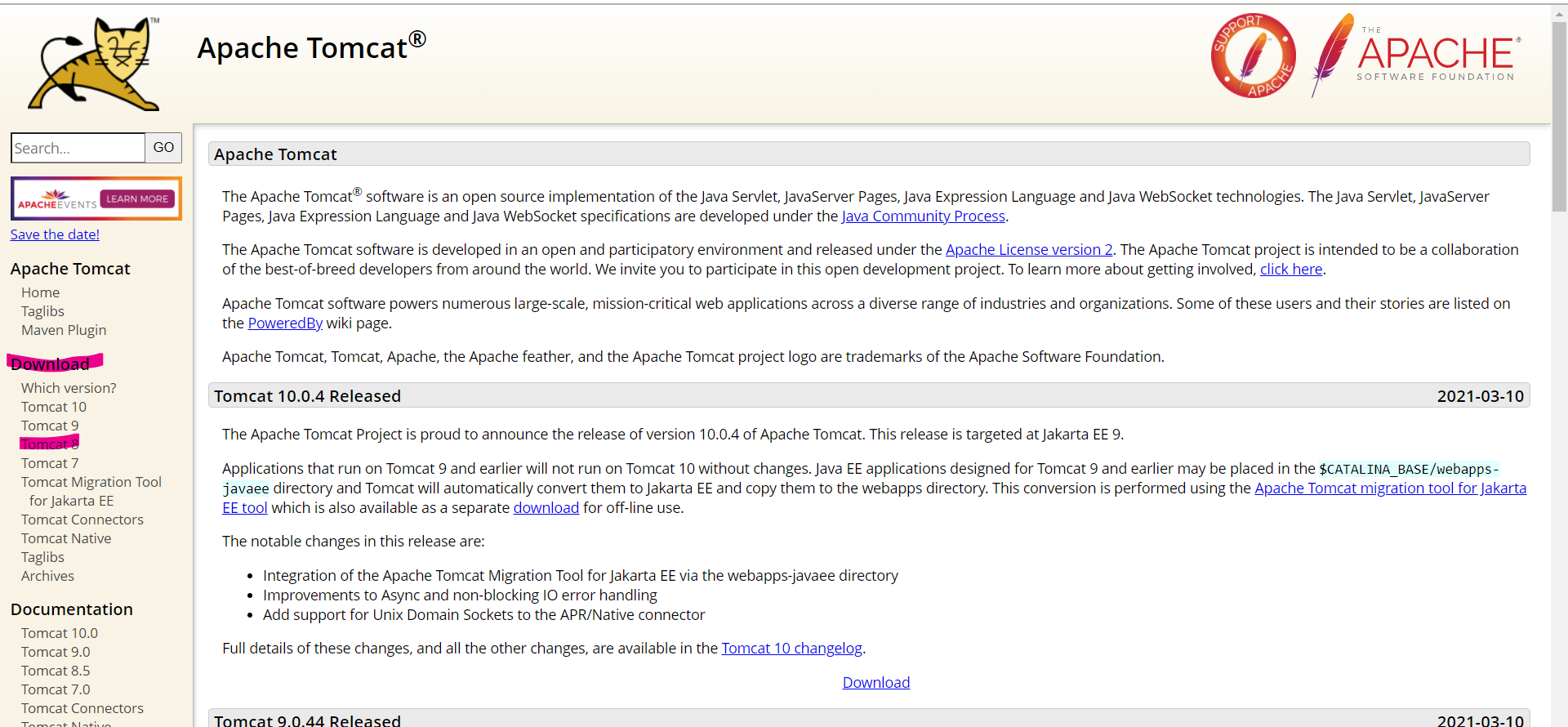The image size is (1568, 727).
Task: Open highlighted Tomcat 8 download link
Action: 50,444
